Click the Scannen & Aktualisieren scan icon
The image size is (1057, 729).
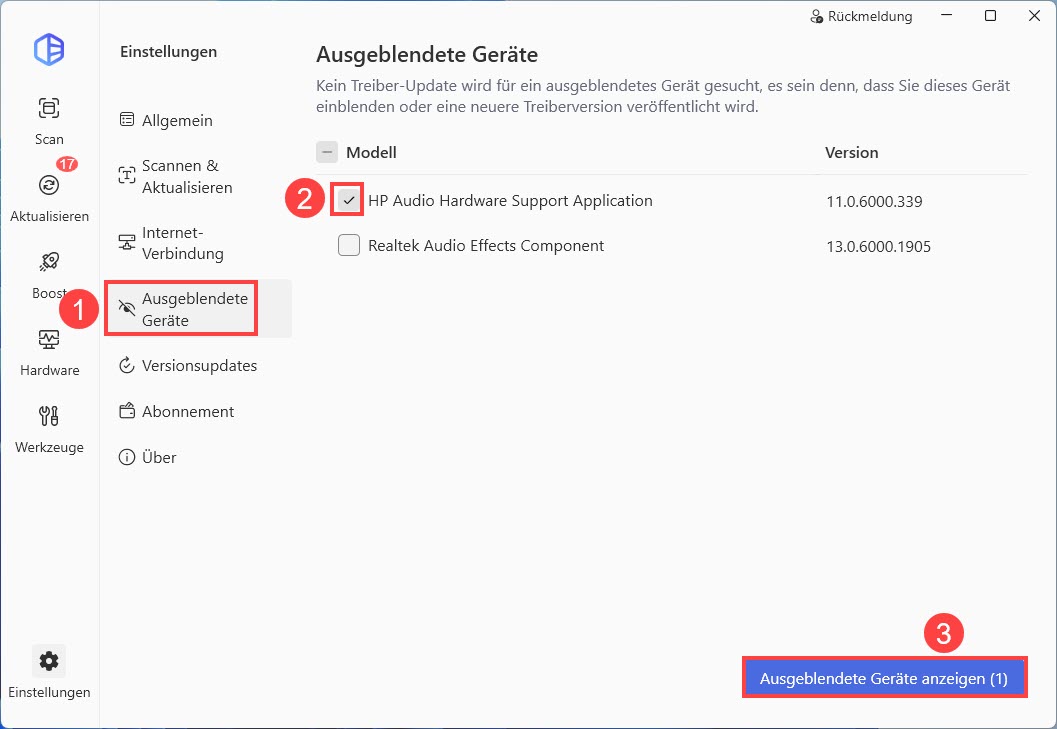(127, 175)
